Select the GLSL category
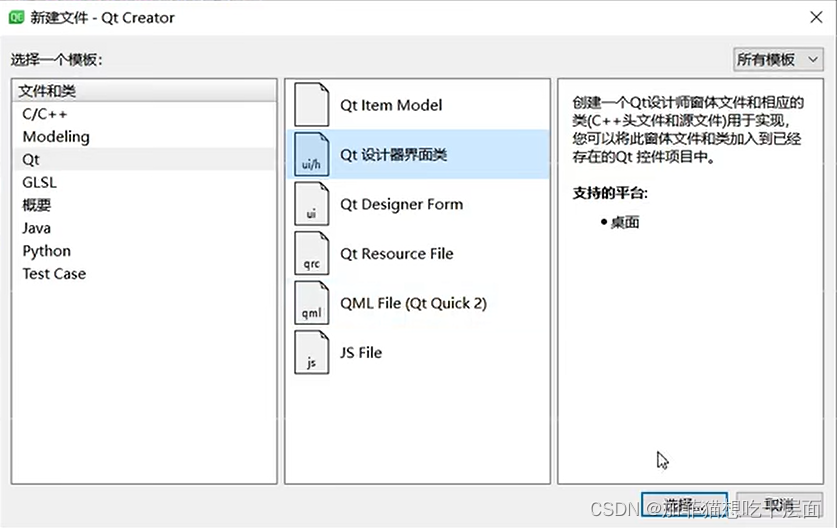Viewport: 837px width, 528px height. tap(144, 182)
